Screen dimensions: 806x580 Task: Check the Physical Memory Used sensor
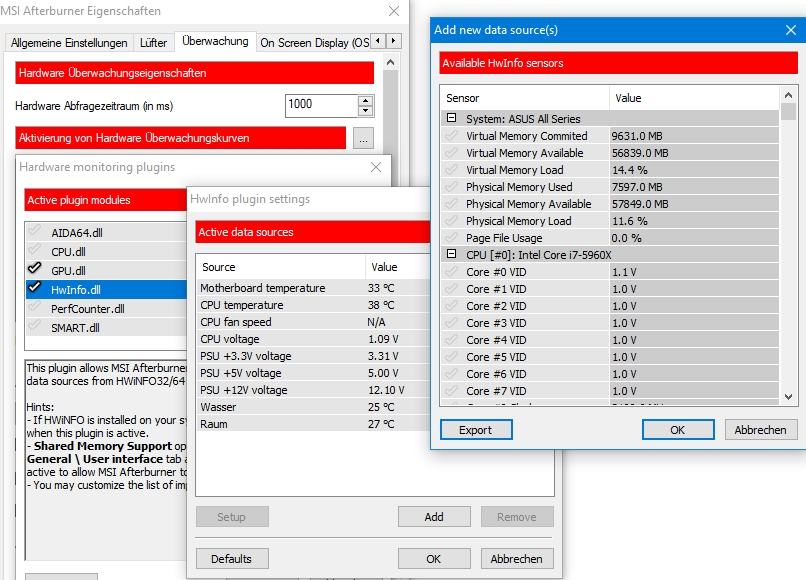[x=451, y=187]
